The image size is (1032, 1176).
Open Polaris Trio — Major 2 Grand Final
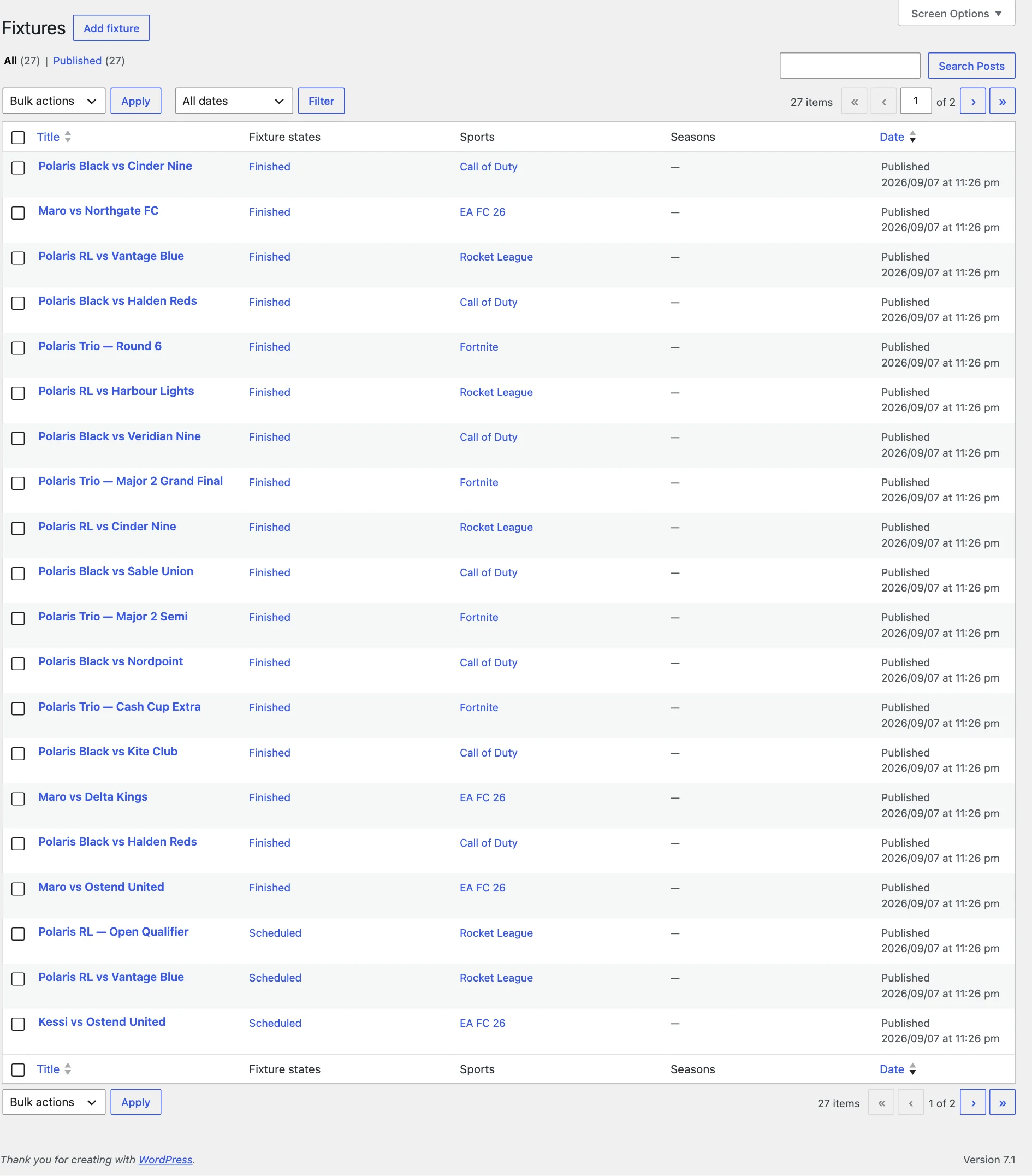pos(131,482)
